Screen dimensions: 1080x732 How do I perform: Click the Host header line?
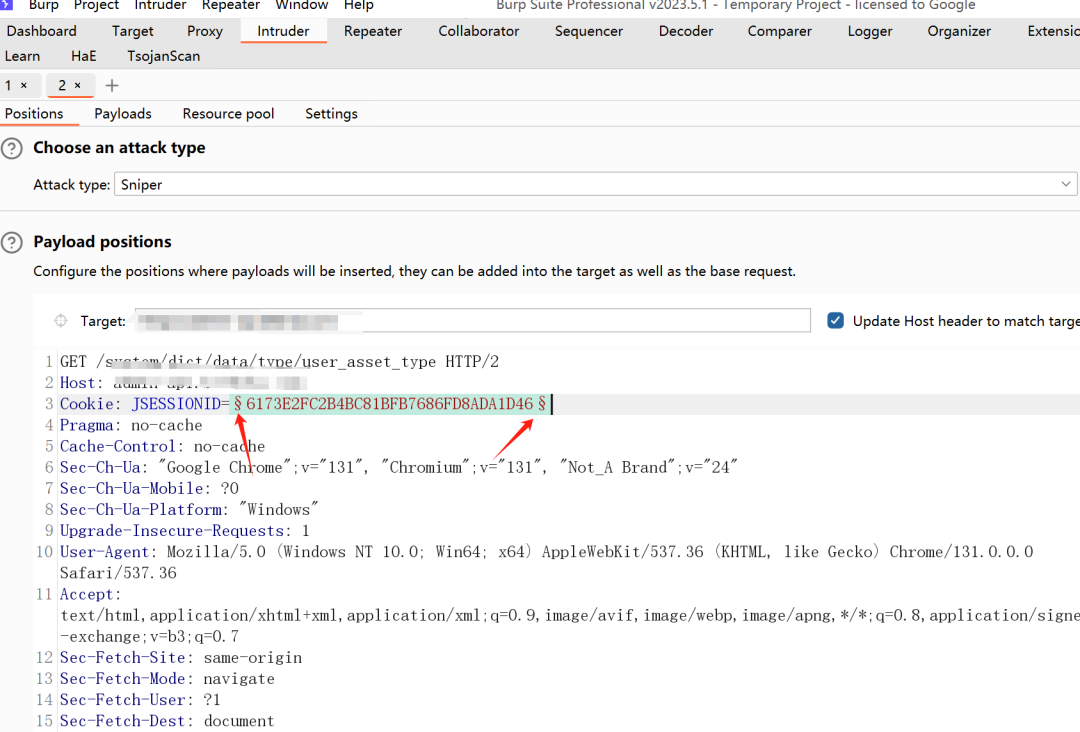click(x=183, y=383)
